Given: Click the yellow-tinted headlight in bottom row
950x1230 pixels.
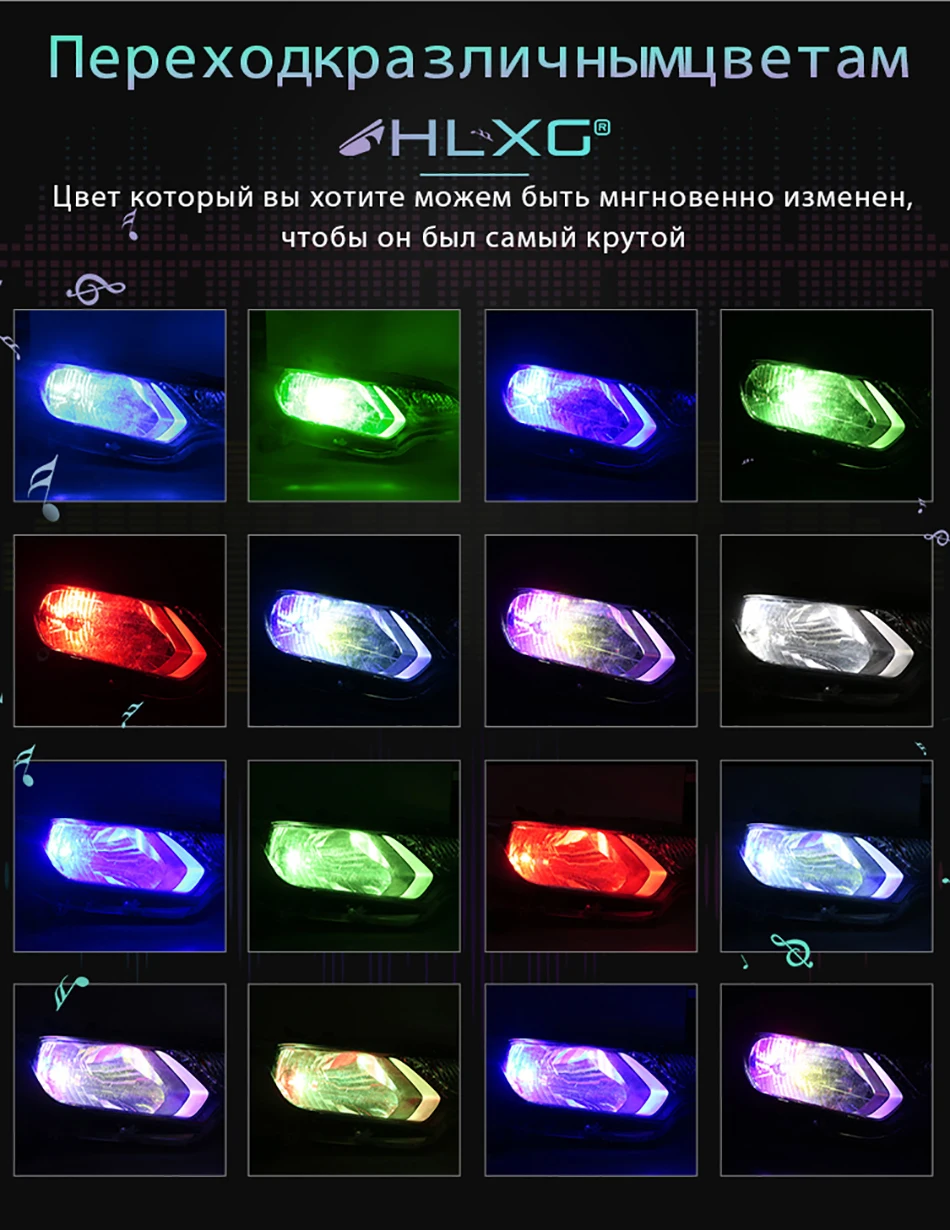Looking at the screenshot, I should pyautogui.click(x=354, y=1080).
